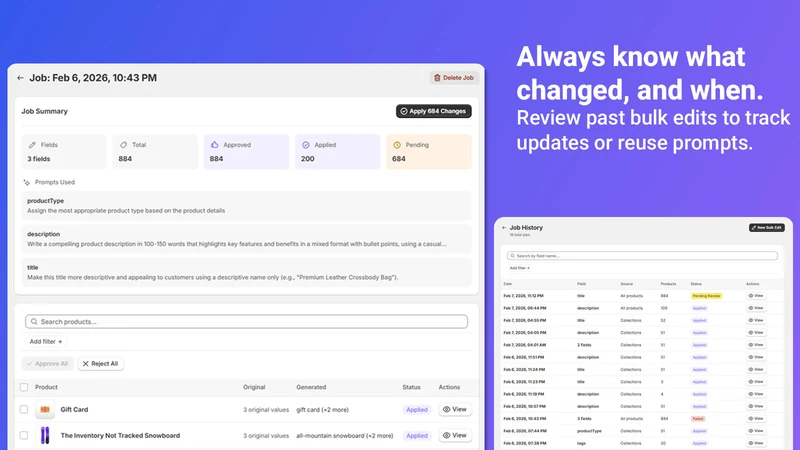The height and width of the screenshot is (450, 800).
Task: View the Feb 6, 11:19 PM job
Action: (756, 394)
